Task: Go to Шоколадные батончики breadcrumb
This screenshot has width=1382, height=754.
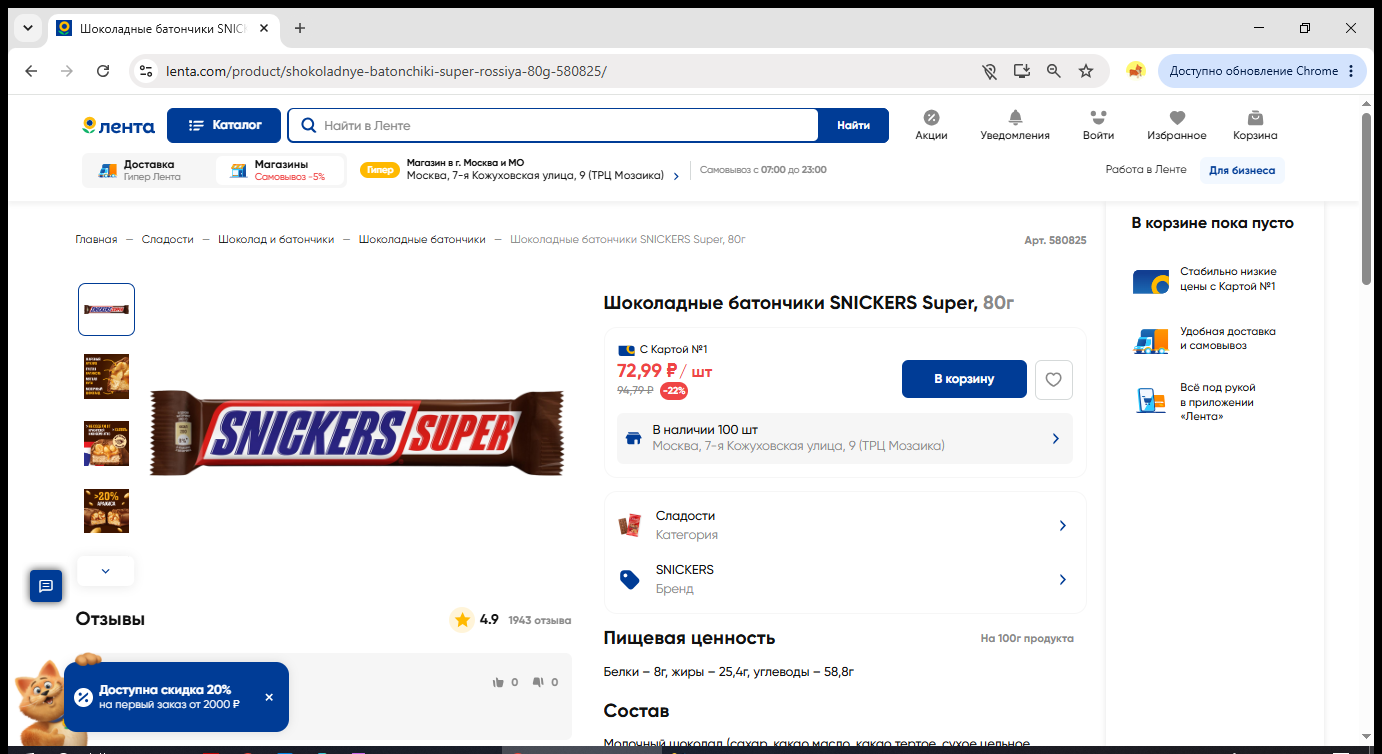Action: 422,240
